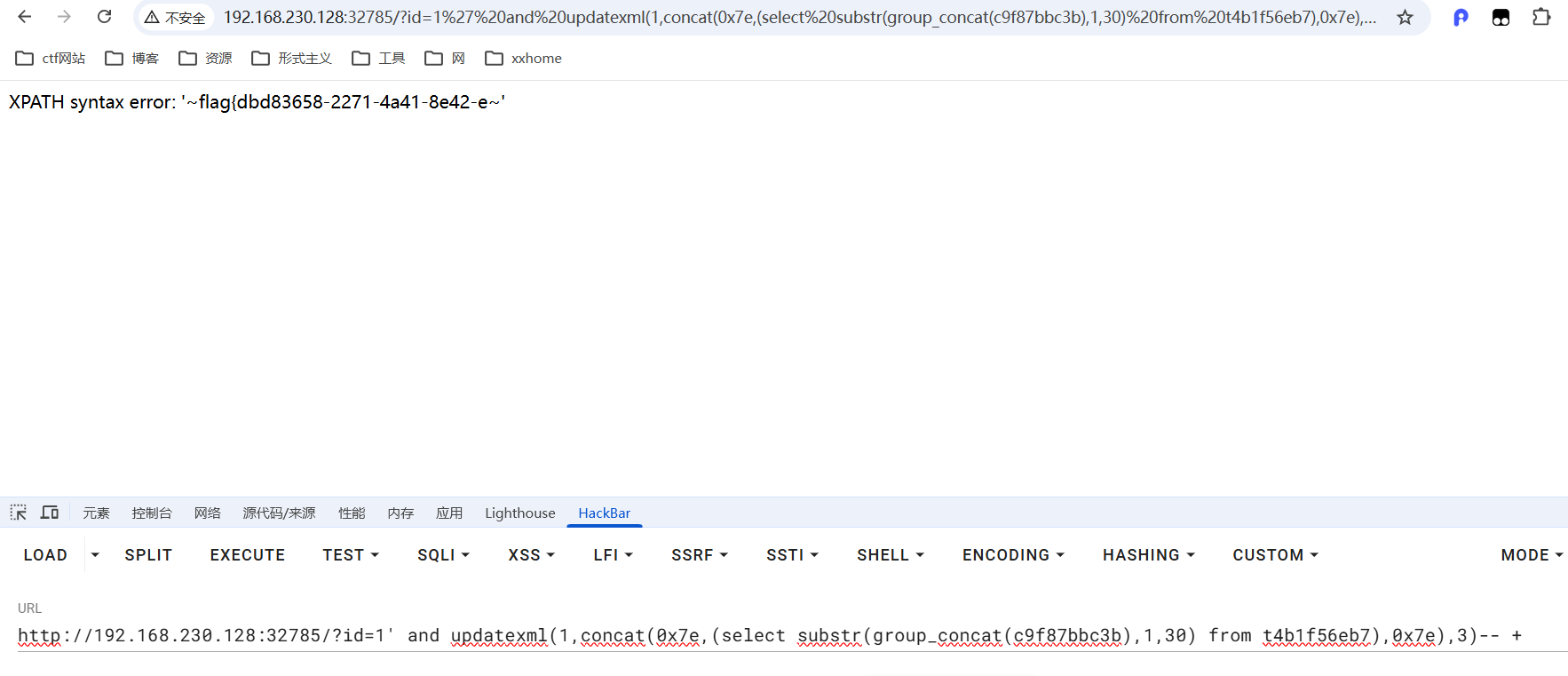The height and width of the screenshot is (676, 1568).
Task: Open the Extensions puzzle menu
Action: pyautogui.click(x=1541, y=17)
